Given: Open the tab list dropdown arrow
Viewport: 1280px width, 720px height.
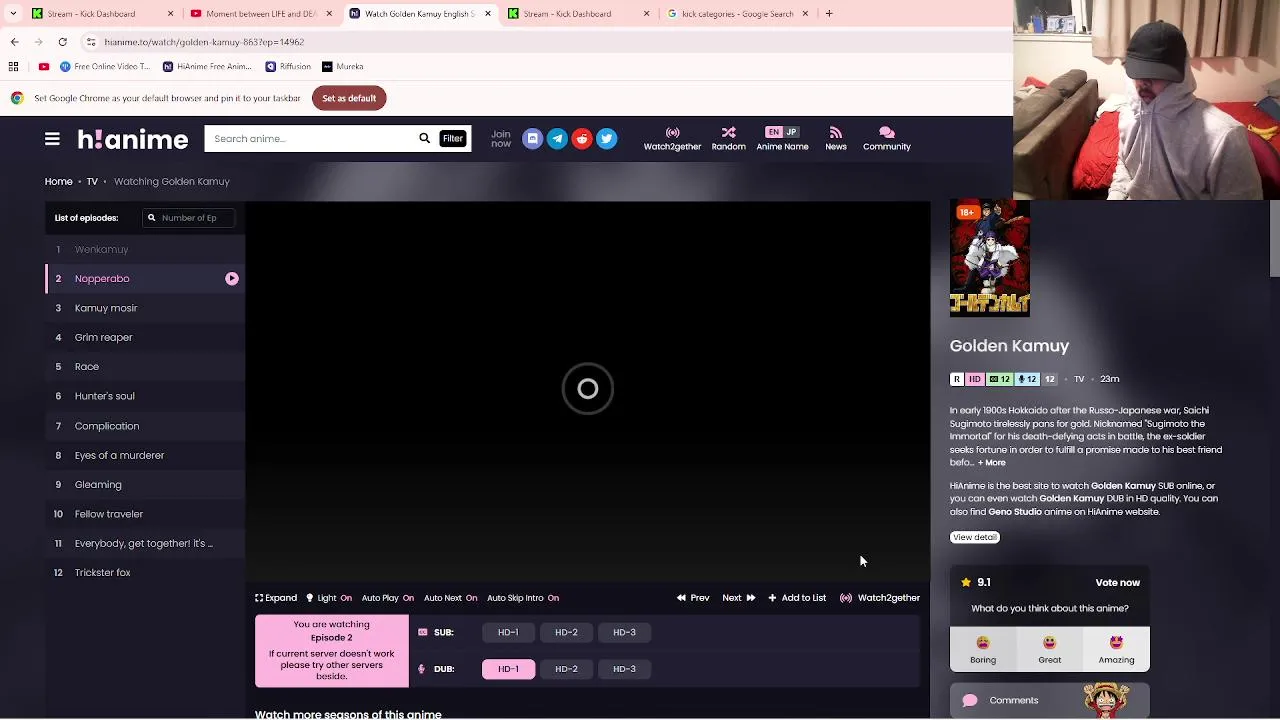Looking at the screenshot, I should (x=12, y=14).
